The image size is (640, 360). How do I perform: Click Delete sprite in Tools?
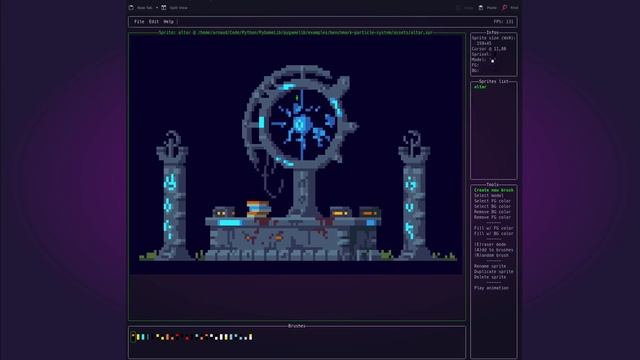(x=490, y=277)
